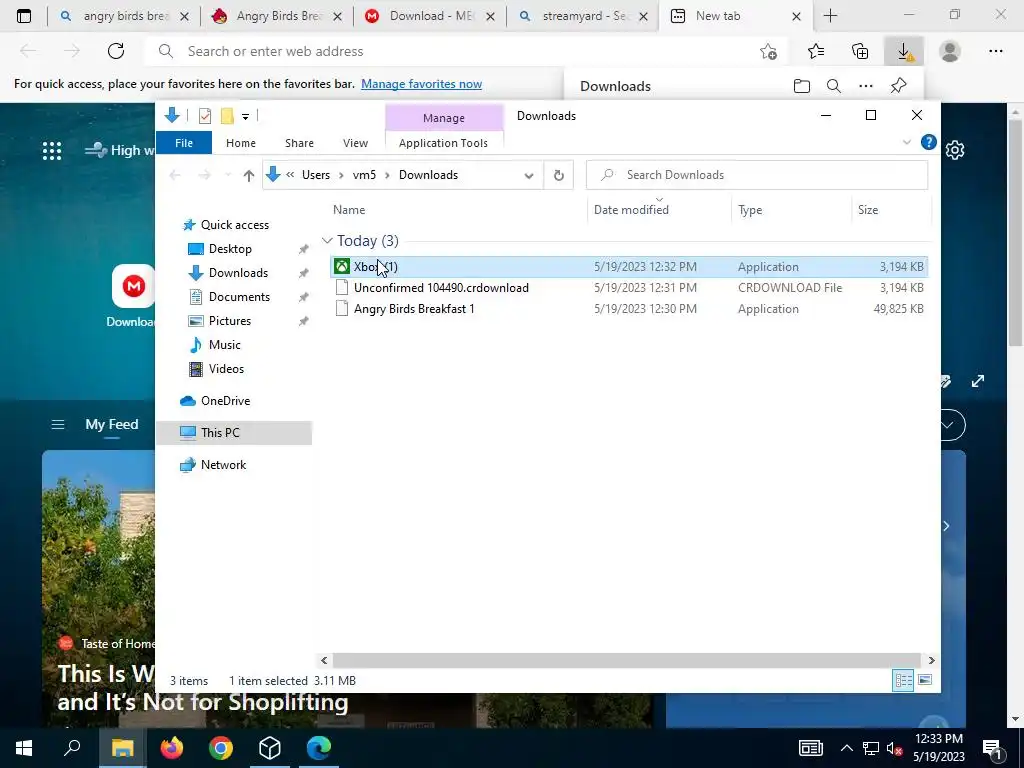Open Firefox from the taskbar
The image size is (1024, 768).
click(x=172, y=748)
